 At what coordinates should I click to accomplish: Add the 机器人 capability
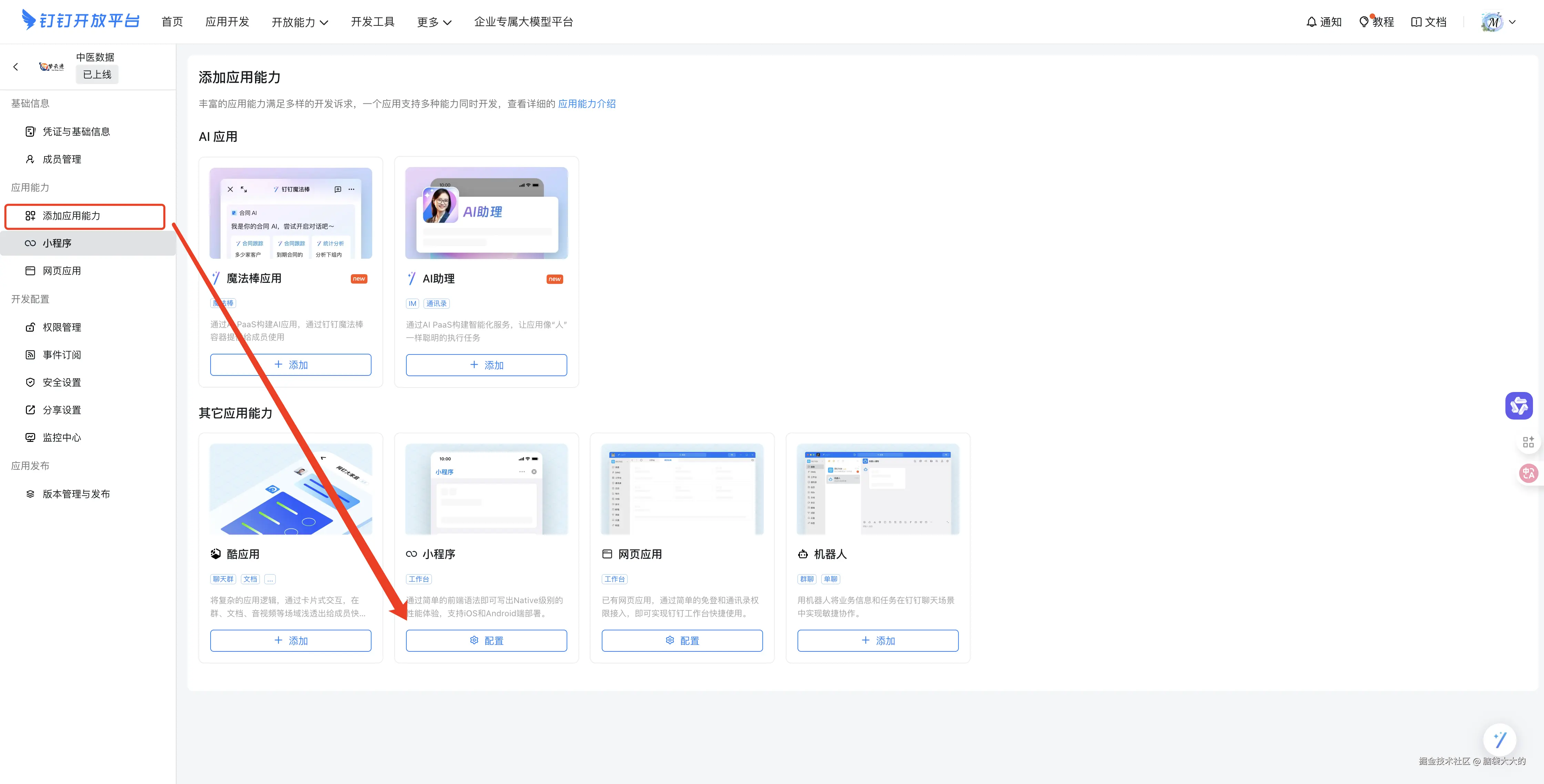coord(877,640)
